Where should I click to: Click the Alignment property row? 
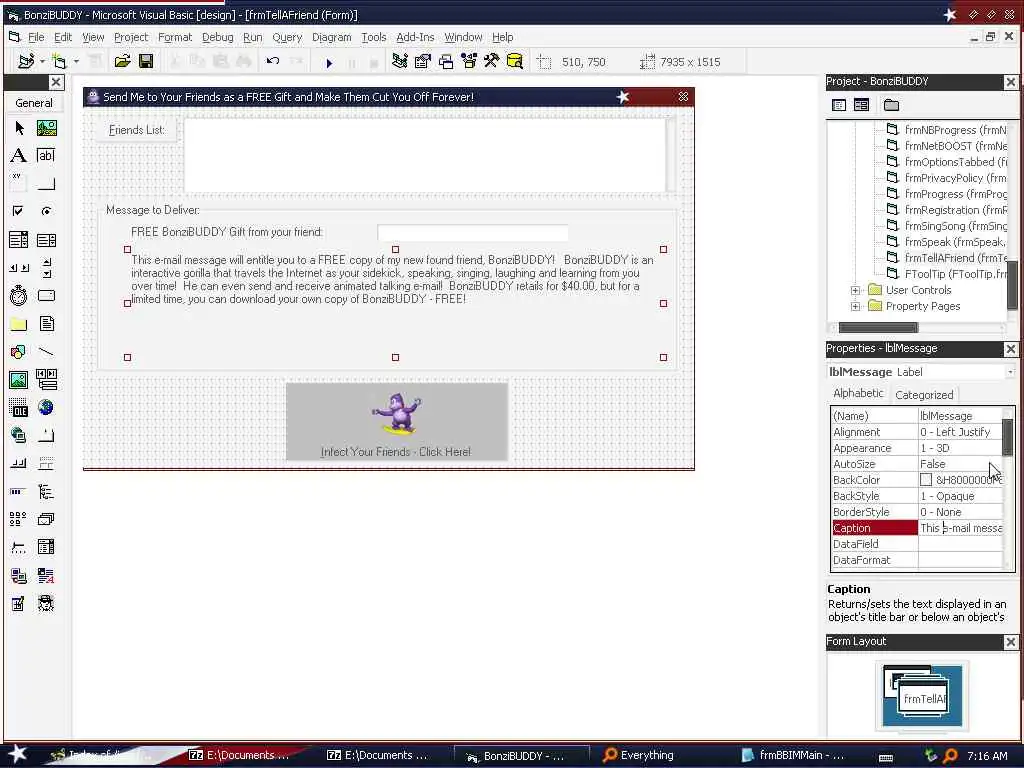tap(917, 432)
